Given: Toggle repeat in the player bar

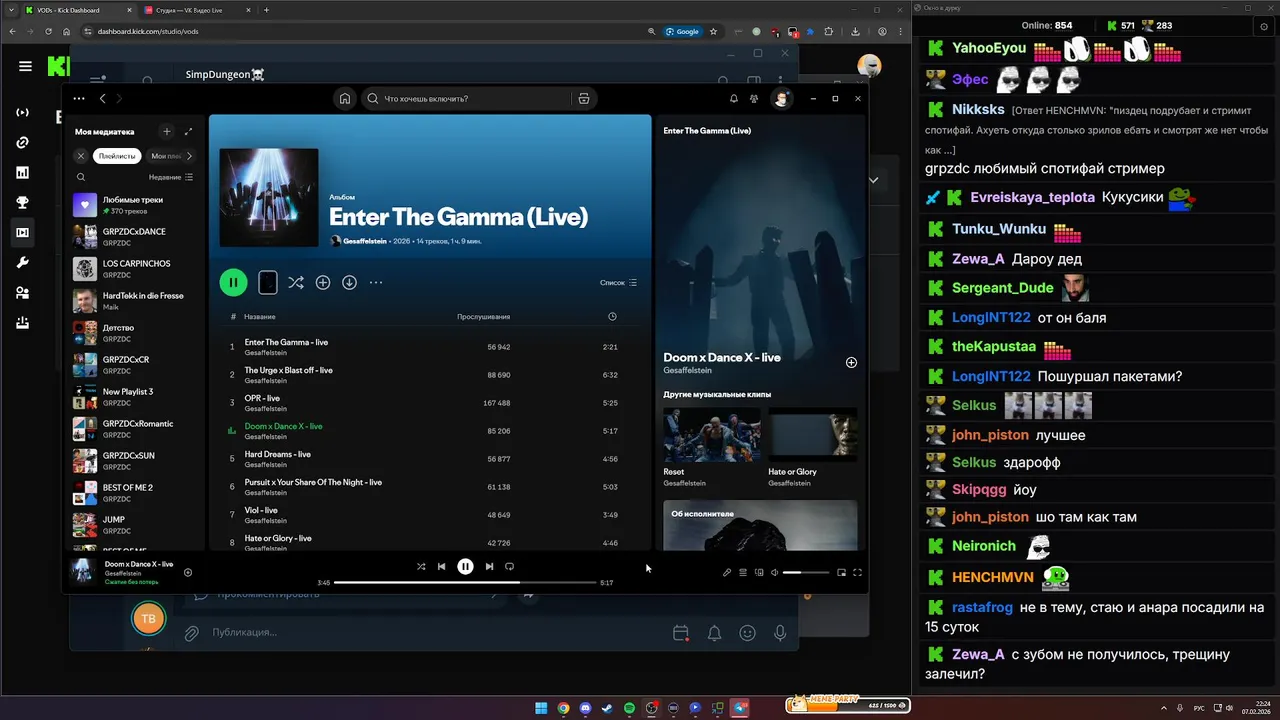Looking at the screenshot, I should click(x=509, y=567).
